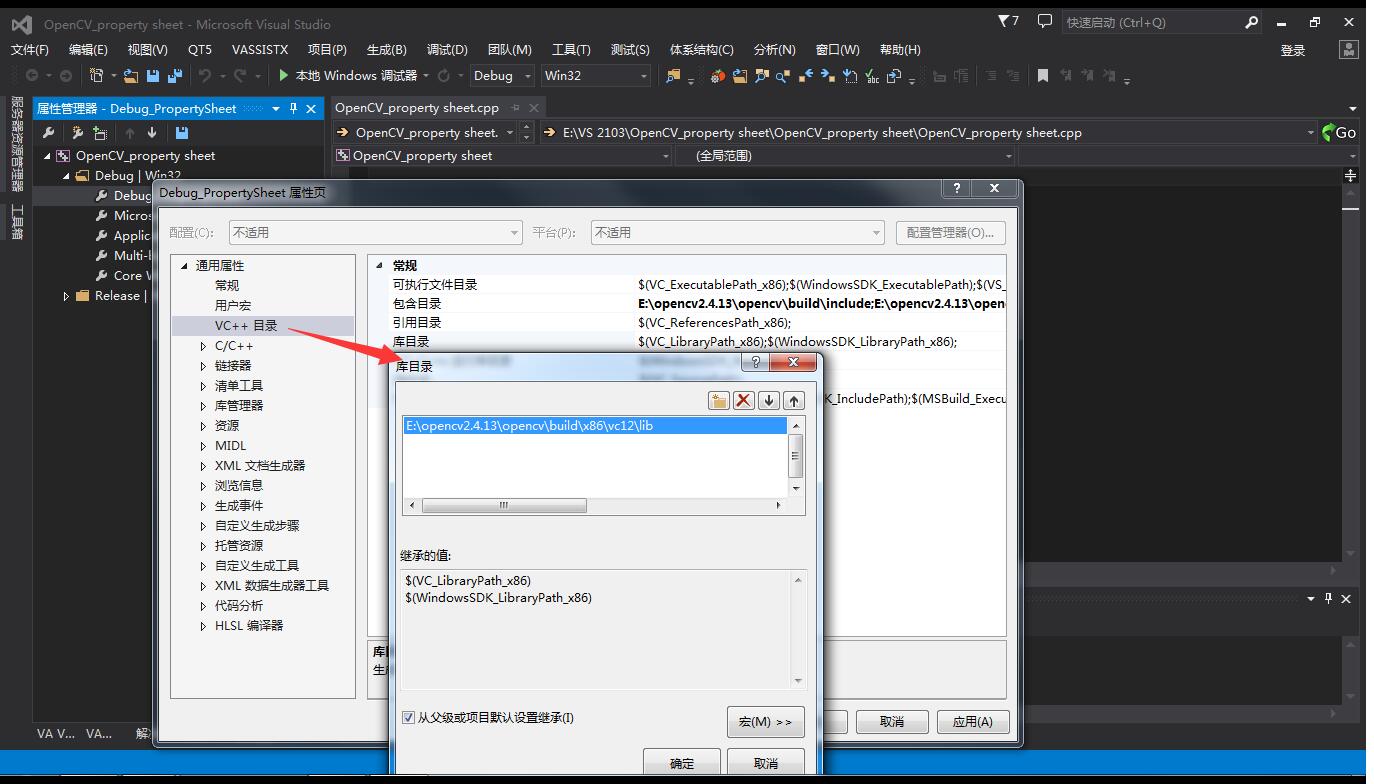This screenshot has height=784, width=1374.
Task: Click the notifications flag icon showing 7
Action: point(1009,21)
